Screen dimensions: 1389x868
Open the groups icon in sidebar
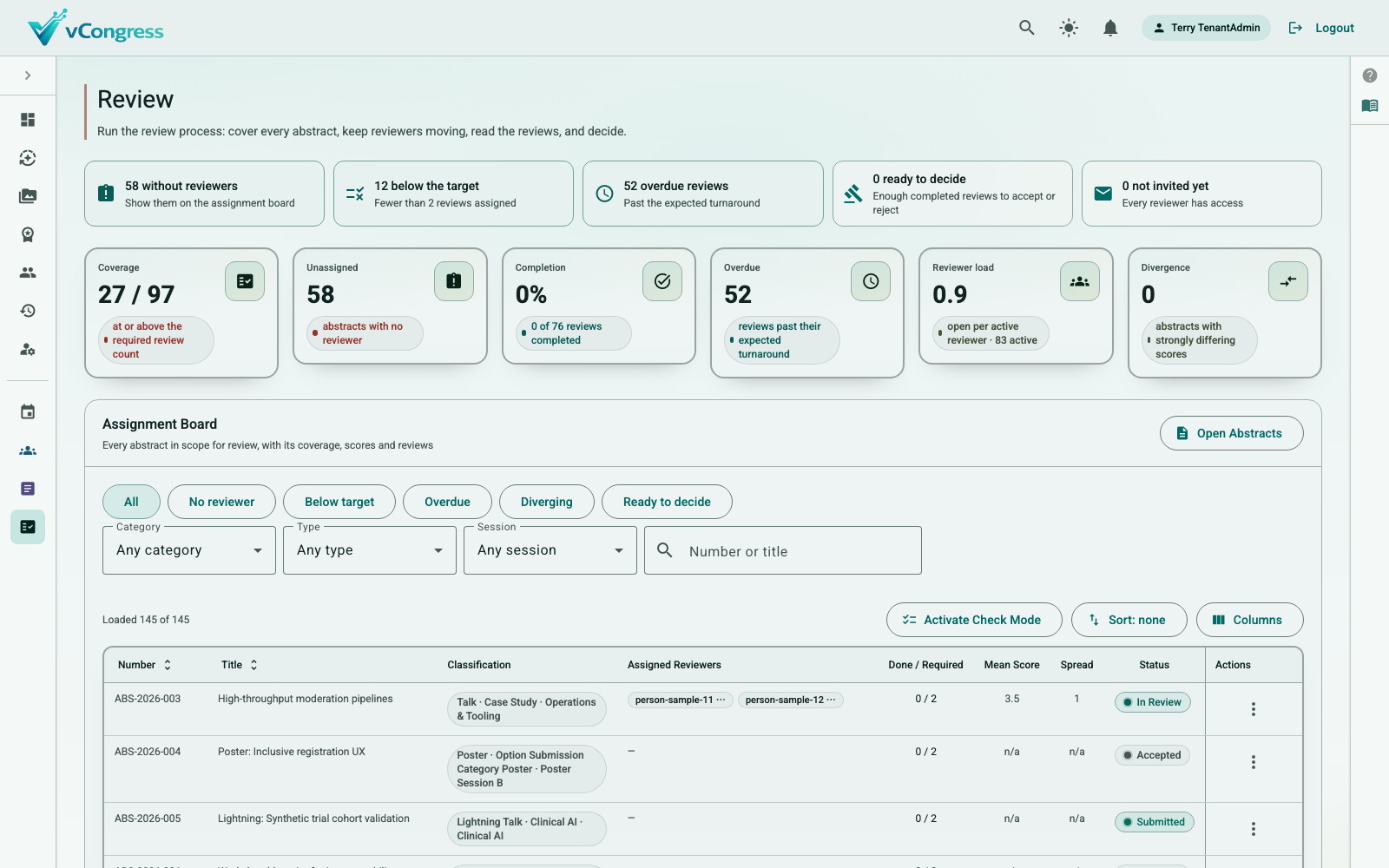click(28, 450)
